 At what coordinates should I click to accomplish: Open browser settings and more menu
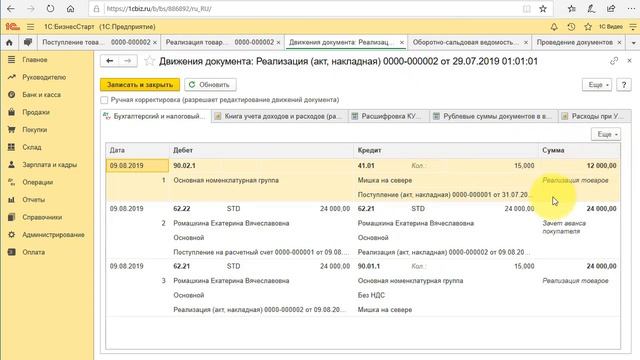(631, 9)
